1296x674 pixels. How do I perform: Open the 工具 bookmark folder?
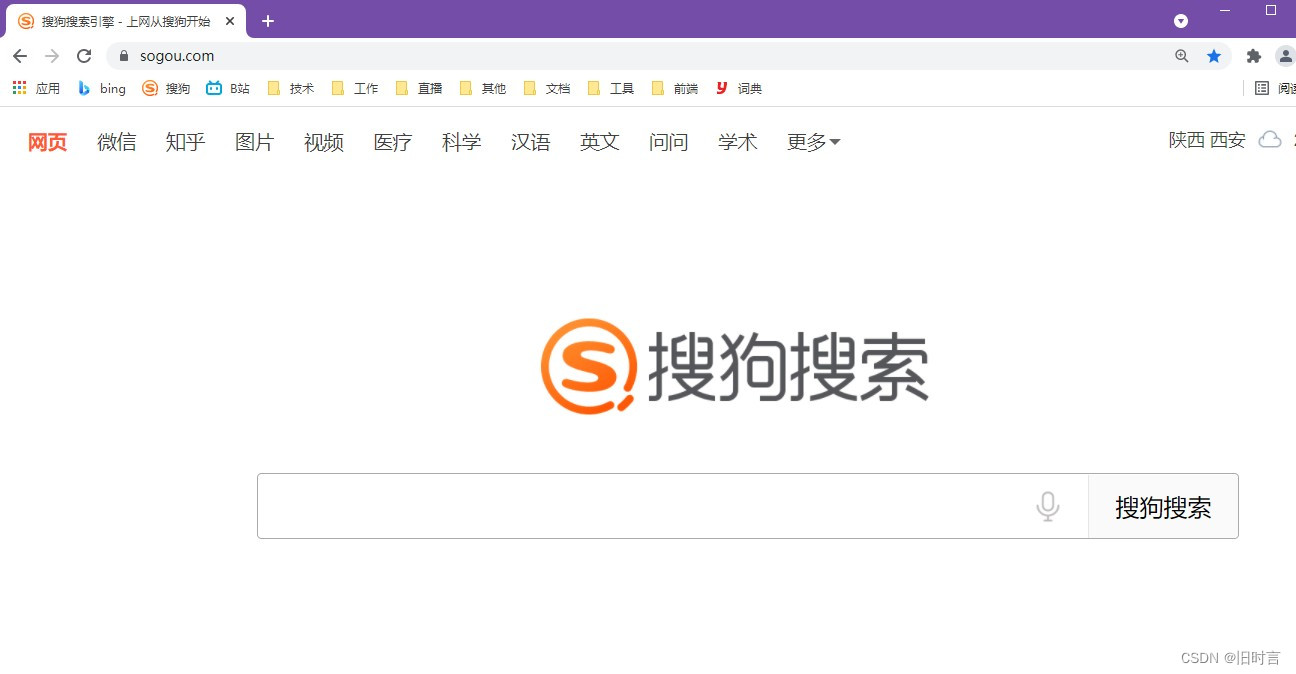point(611,88)
